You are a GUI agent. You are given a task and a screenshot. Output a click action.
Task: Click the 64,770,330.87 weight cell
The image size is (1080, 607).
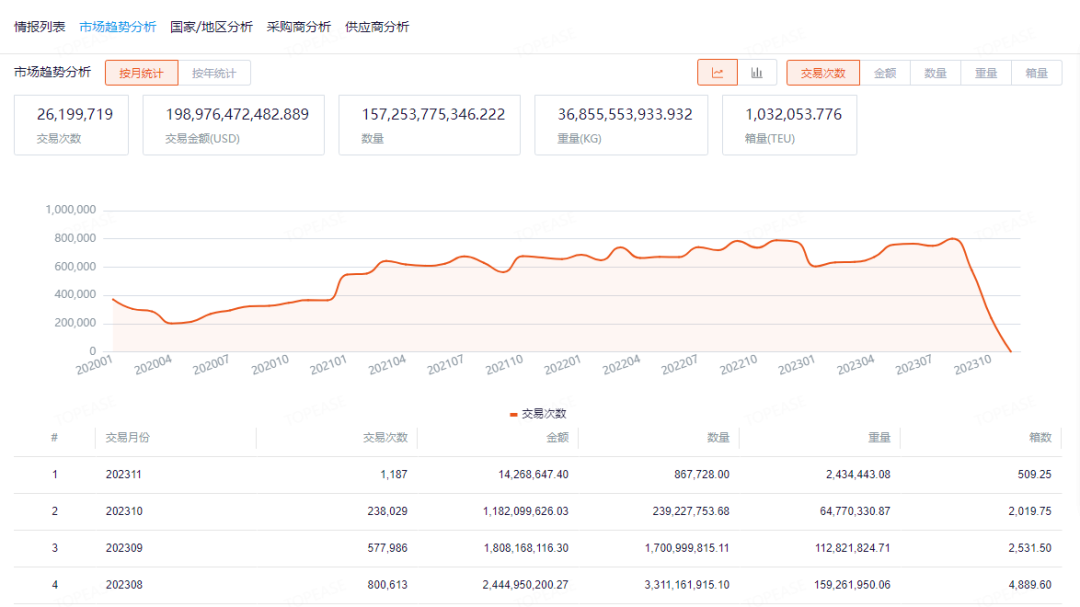click(855, 511)
